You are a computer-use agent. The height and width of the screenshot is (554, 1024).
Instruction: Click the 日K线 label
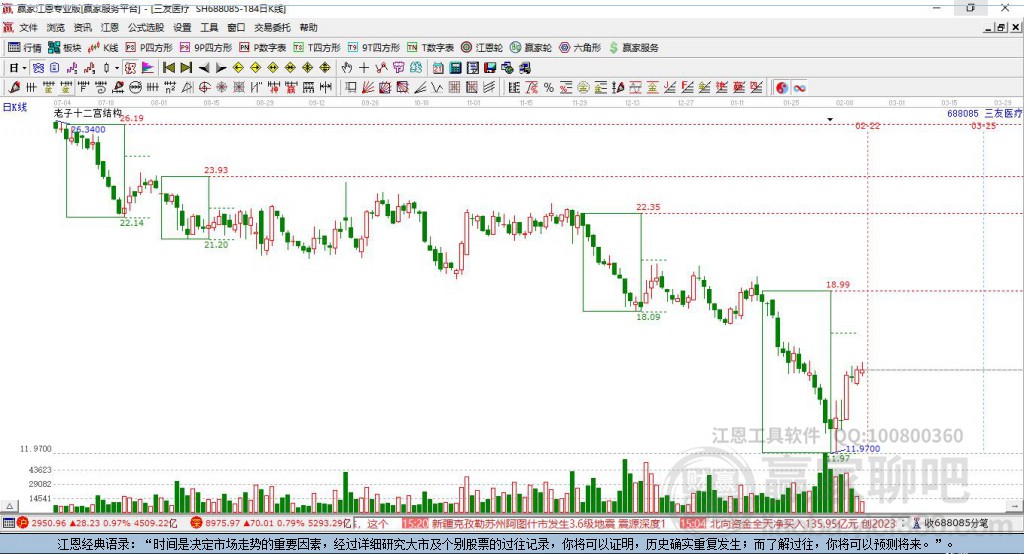tap(15, 107)
